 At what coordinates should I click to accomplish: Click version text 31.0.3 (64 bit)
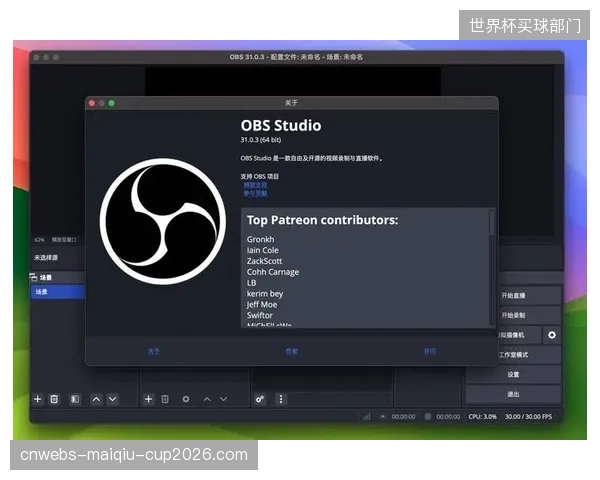point(261,140)
